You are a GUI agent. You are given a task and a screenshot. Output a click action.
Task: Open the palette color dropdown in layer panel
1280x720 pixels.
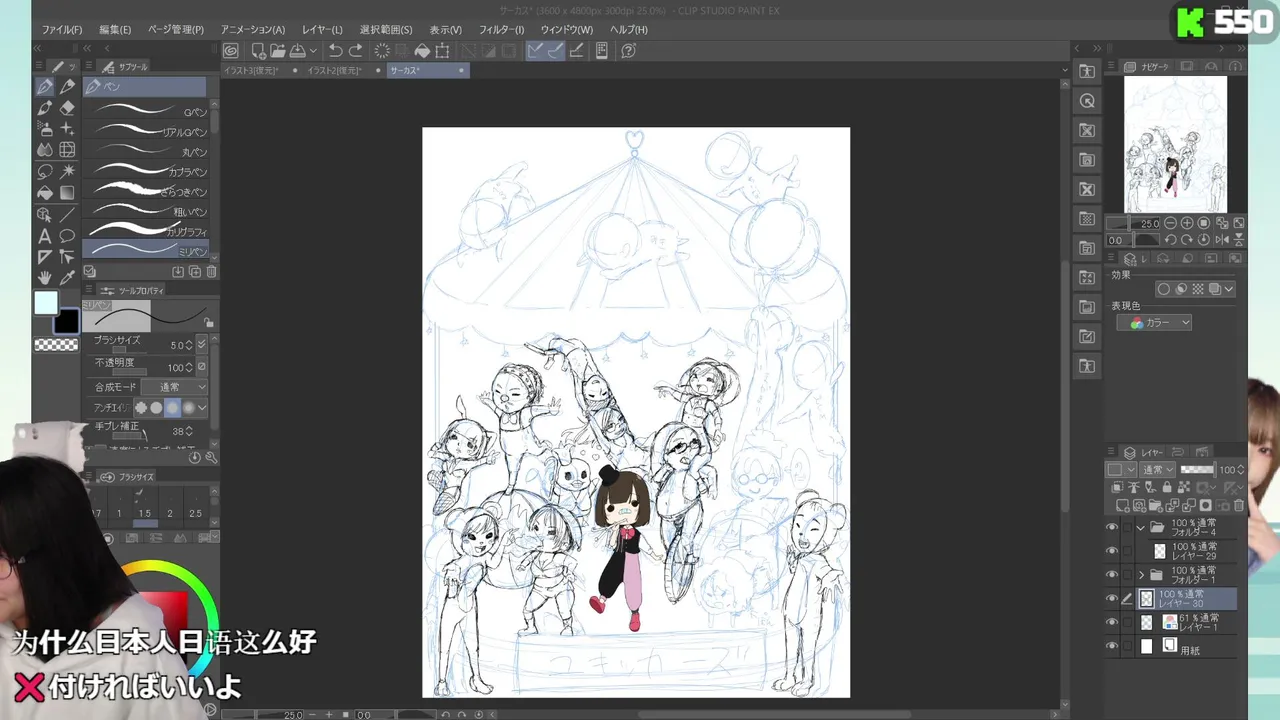[1121, 470]
